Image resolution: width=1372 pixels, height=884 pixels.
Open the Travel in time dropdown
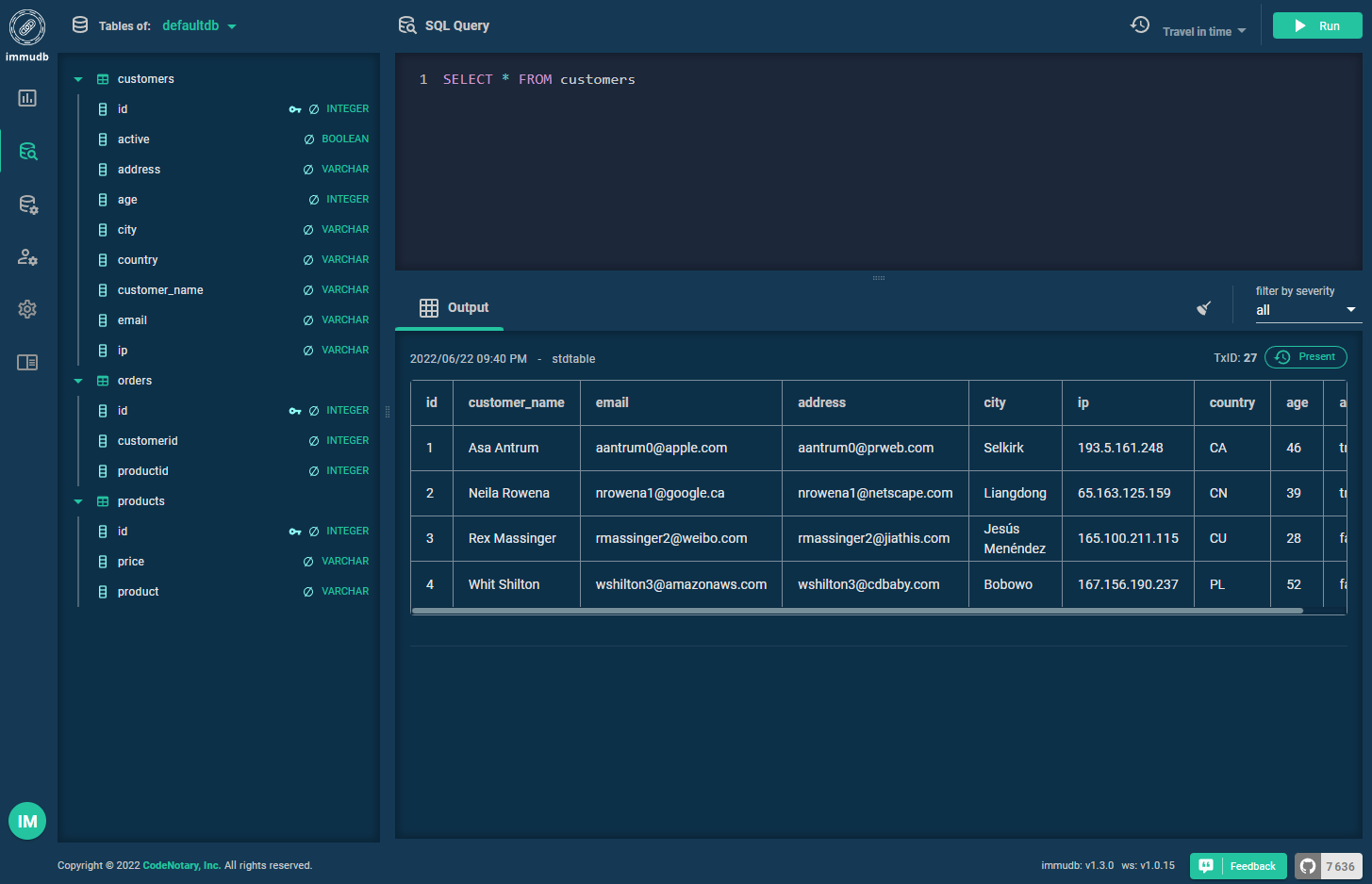1204,31
